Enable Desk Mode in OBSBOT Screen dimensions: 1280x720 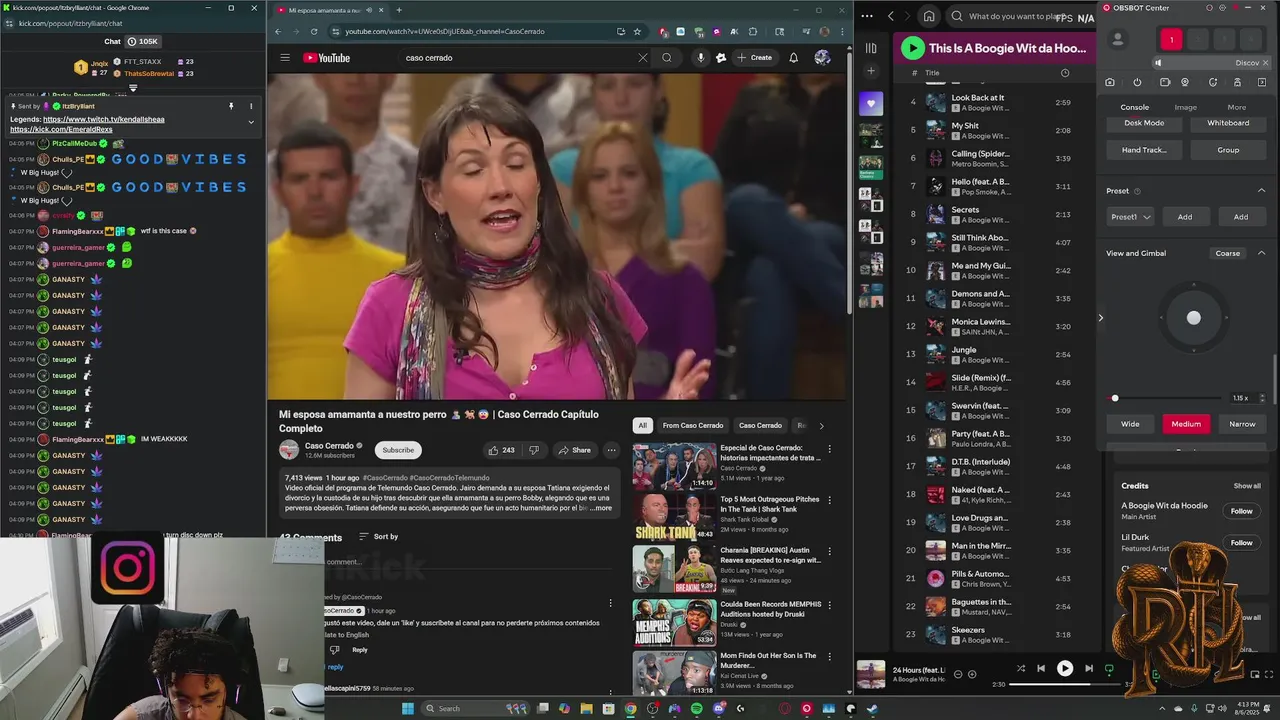[1144, 123]
